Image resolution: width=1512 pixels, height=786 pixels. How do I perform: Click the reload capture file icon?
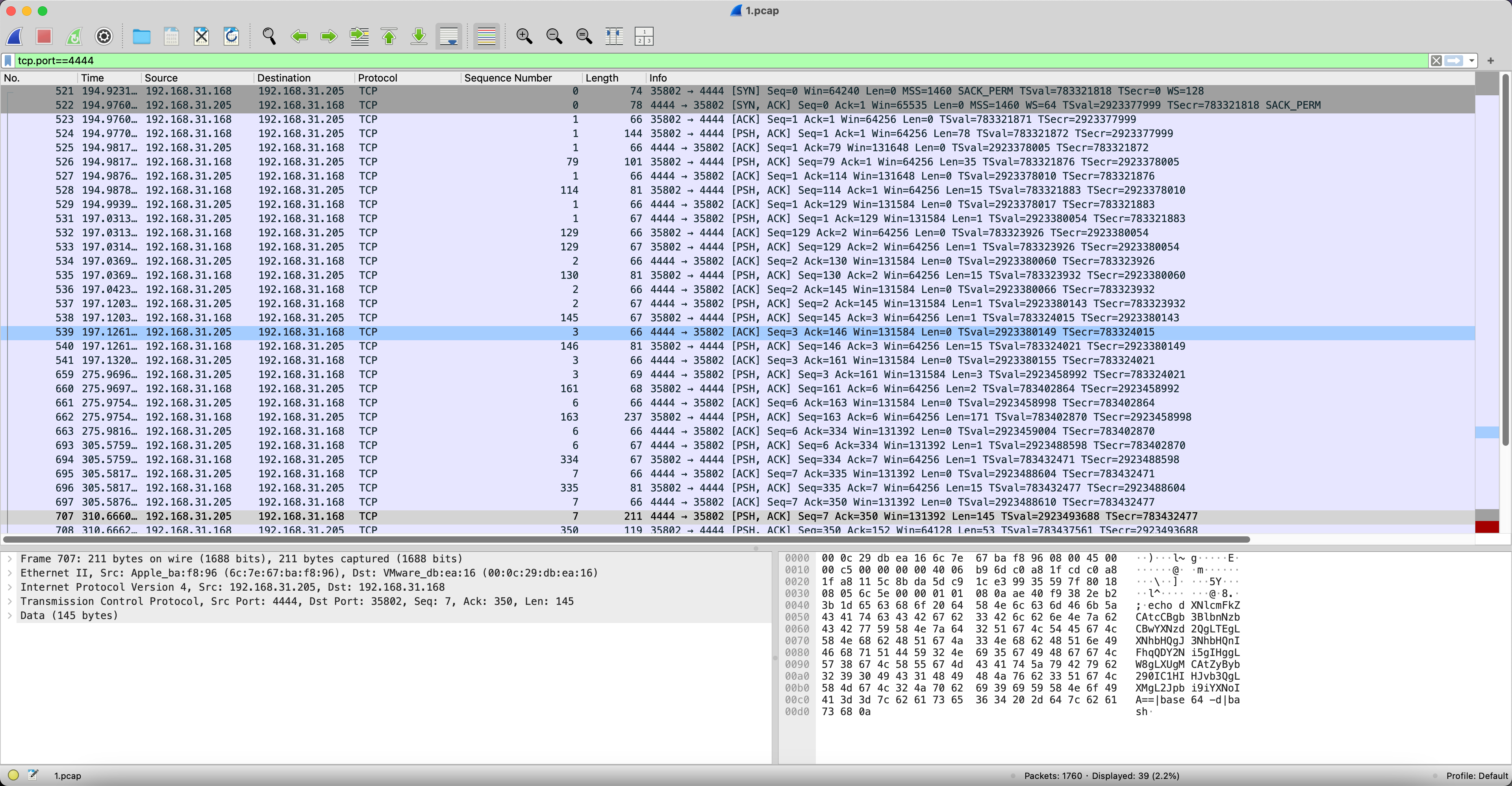231,36
